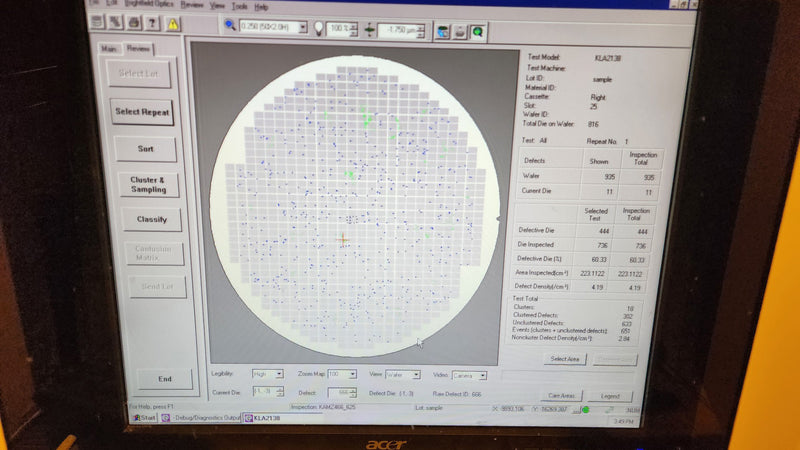This screenshot has height=450, width=800.
Task: Adjust the -1.750 µm focus stepper
Action: pyautogui.click(x=420, y=31)
